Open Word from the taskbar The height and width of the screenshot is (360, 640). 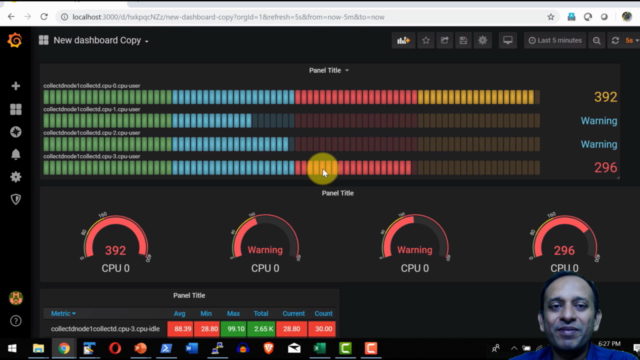(191, 348)
